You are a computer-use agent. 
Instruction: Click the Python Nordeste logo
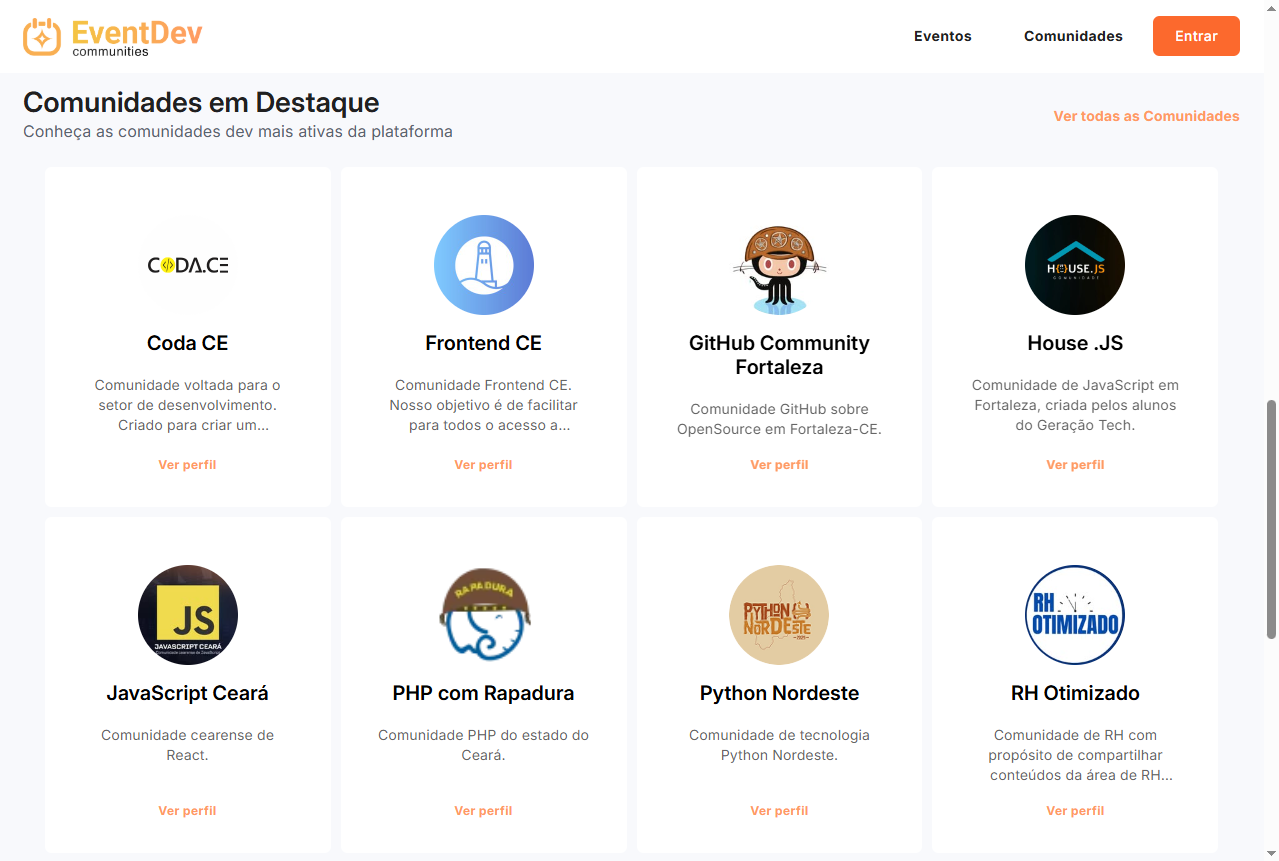[x=779, y=615]
